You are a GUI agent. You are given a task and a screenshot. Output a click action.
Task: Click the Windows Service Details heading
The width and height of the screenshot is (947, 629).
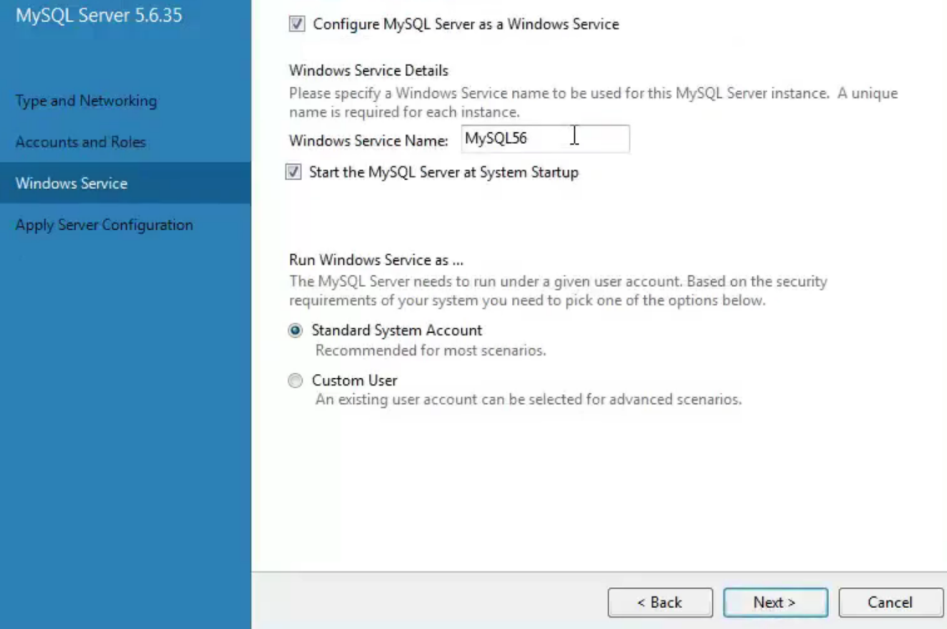pyautogui.click(x=368, y=71)
